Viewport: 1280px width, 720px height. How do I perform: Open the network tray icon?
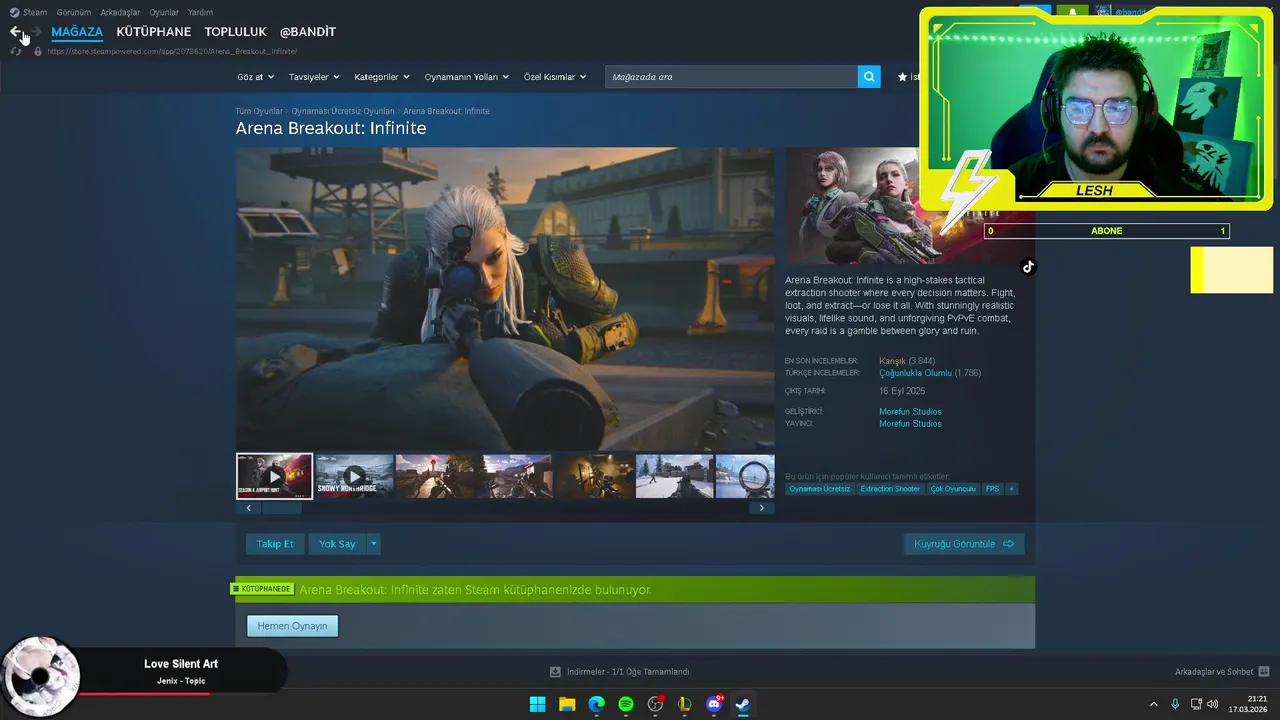pos(1196,704)
